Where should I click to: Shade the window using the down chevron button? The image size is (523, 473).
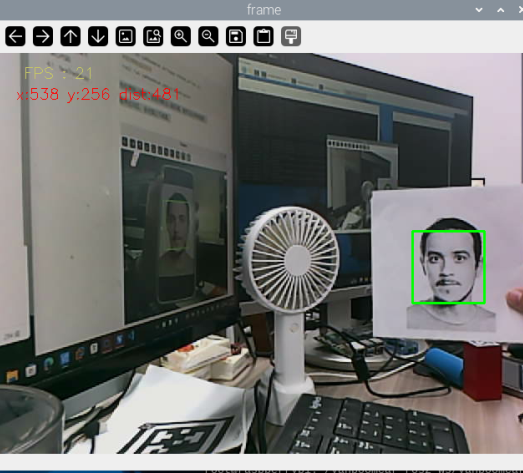[x=479, y=10]
